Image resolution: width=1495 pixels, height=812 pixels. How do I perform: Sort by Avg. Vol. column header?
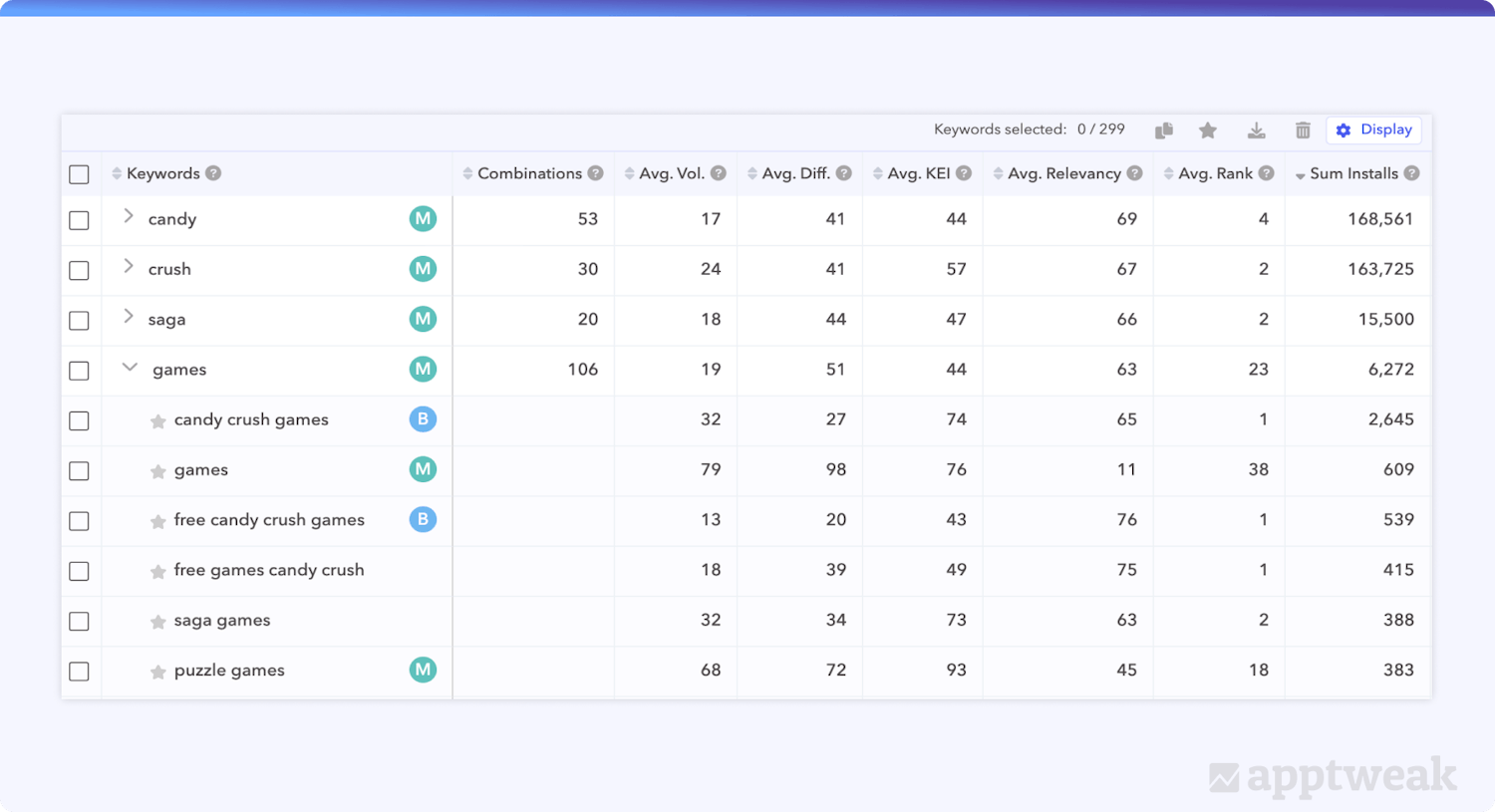[x=671, y=173]
